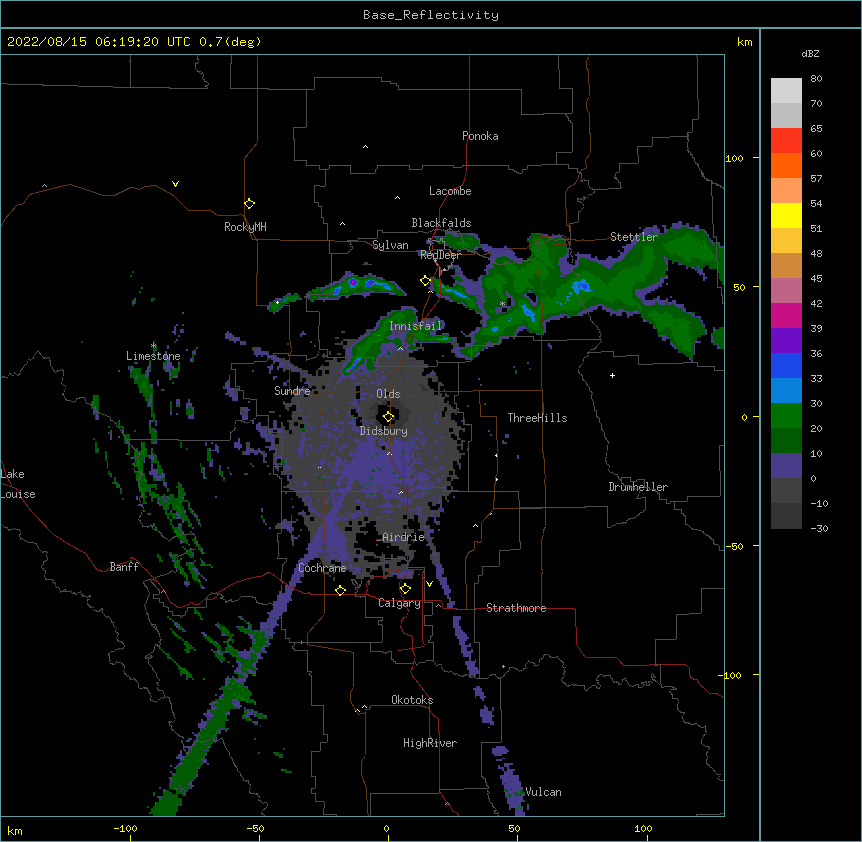
Task: Click the Base_Reflectivity title text
Action: click(431, 15)
